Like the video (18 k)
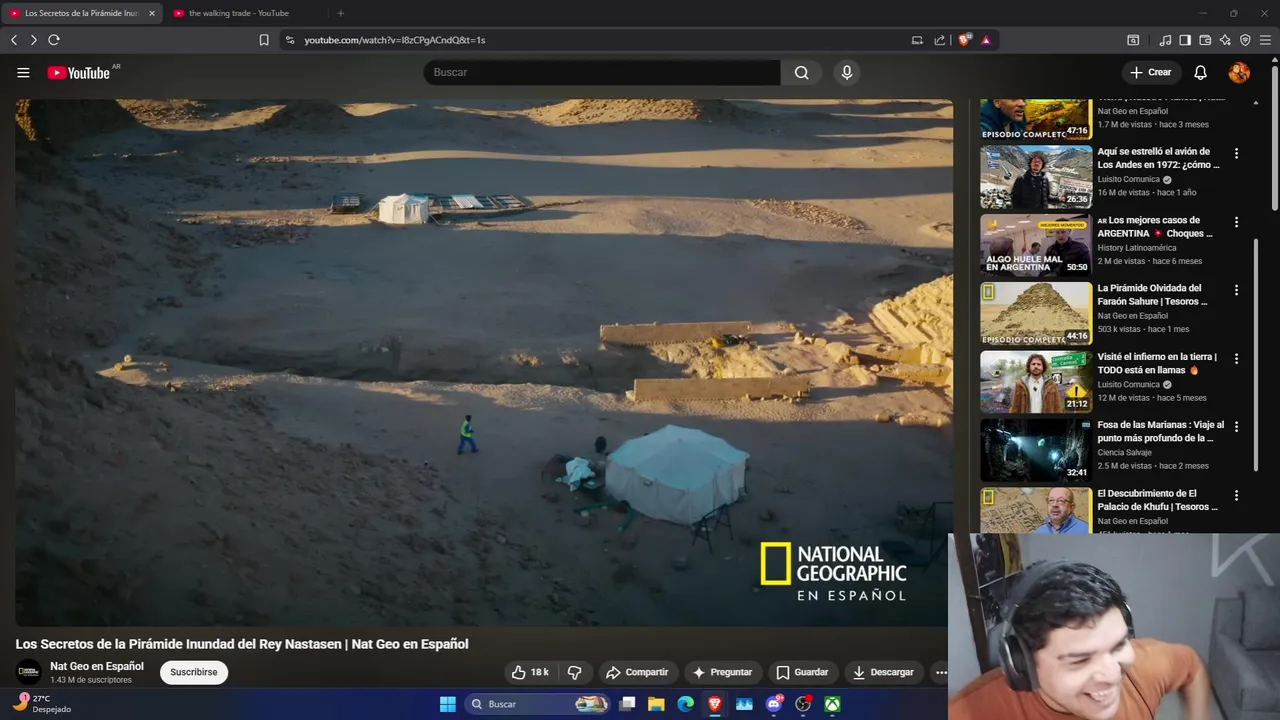Image resolution: width=1280 pixels, height=720 pixels. [530, 672]
